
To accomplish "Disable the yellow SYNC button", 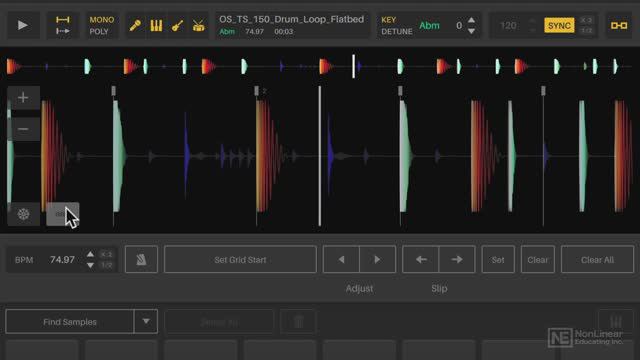I will coord(559,25).
